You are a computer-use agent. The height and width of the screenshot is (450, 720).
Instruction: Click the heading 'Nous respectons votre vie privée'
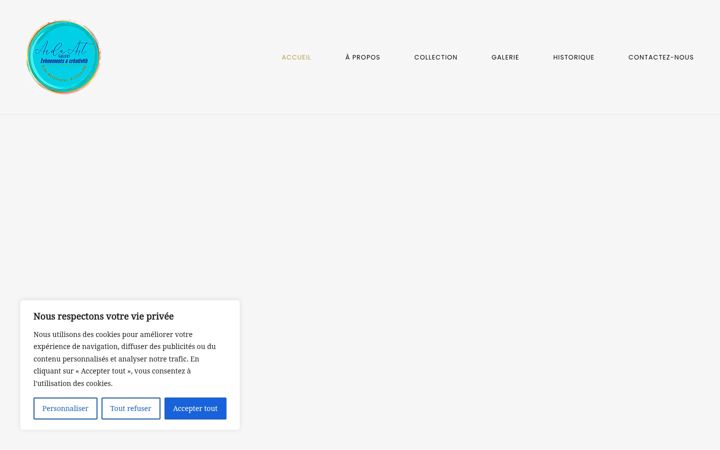(x=104, y=316)
